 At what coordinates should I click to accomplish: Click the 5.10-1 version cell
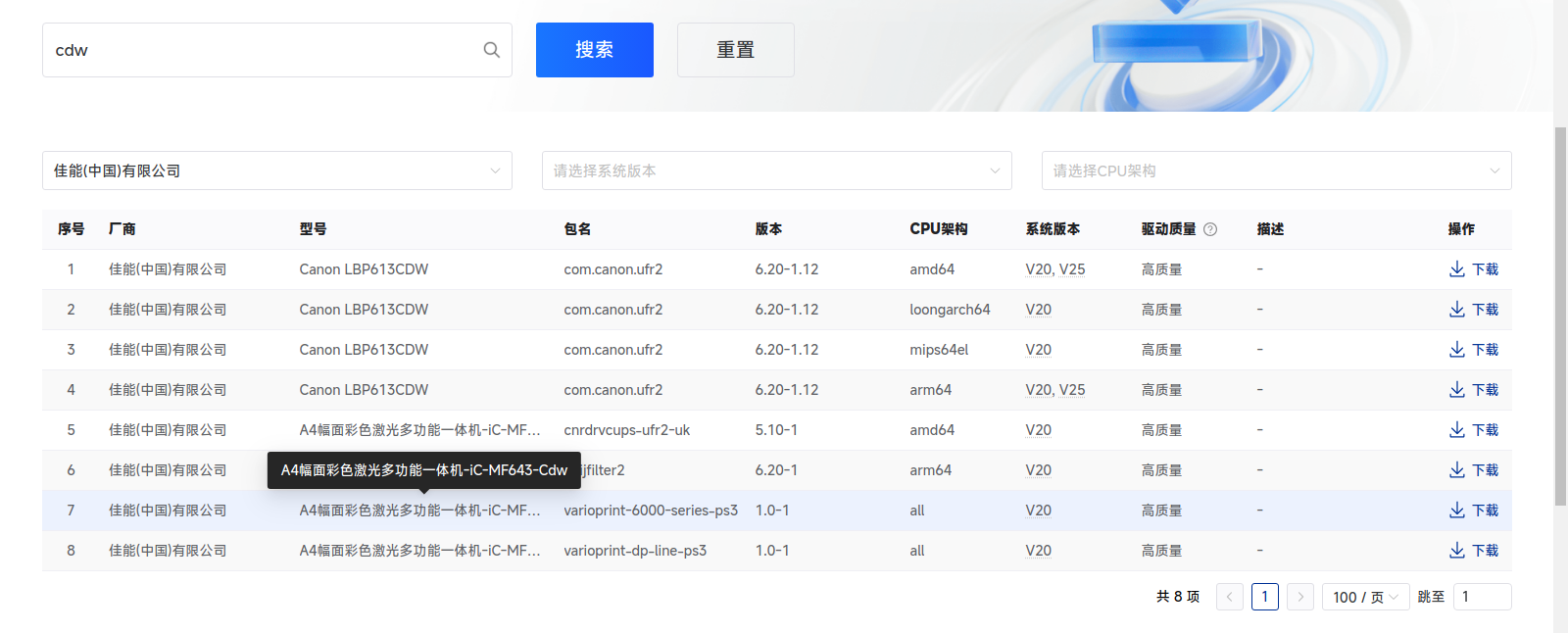(x=777, y=430)
